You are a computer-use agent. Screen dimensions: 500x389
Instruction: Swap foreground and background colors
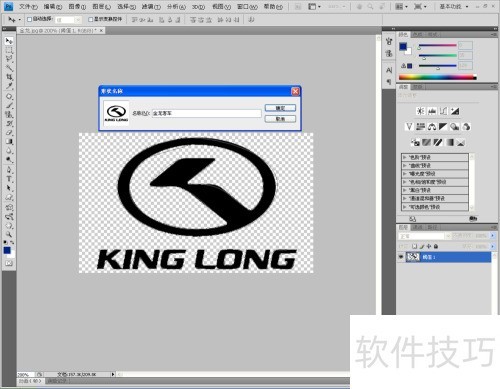click(x=12, y=242)
